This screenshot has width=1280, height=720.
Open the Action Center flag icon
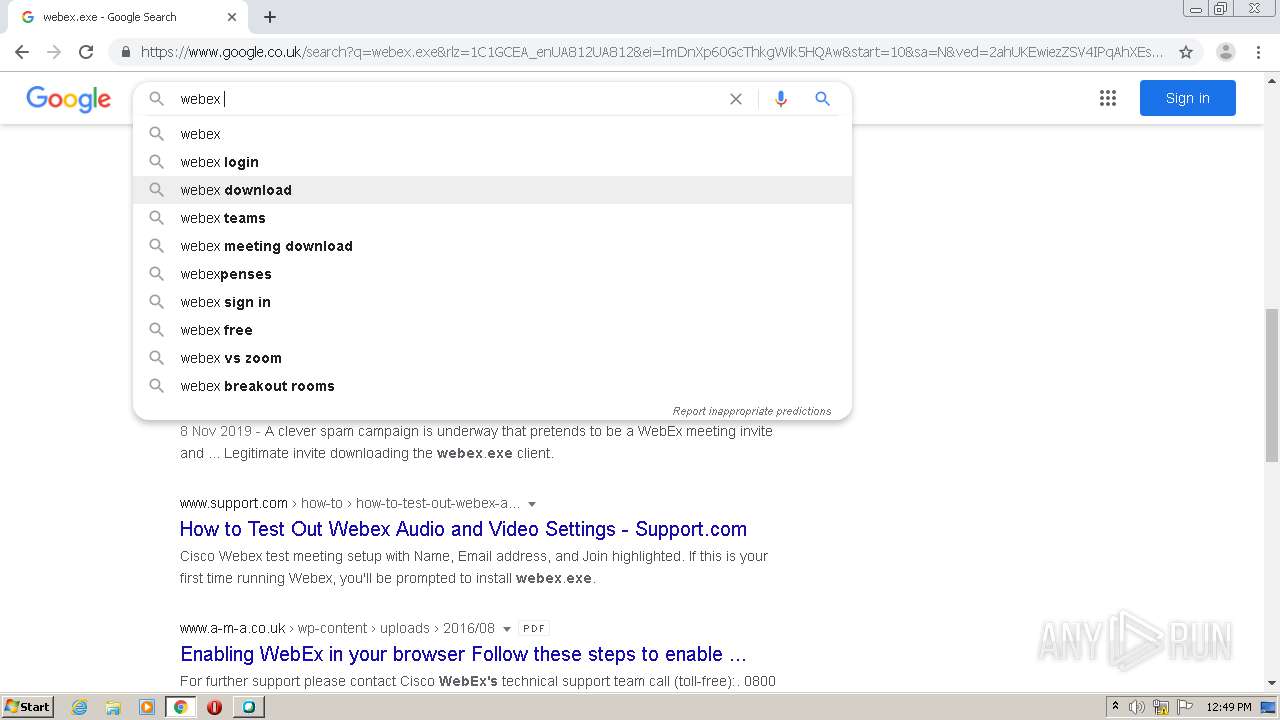(1185, 707)
